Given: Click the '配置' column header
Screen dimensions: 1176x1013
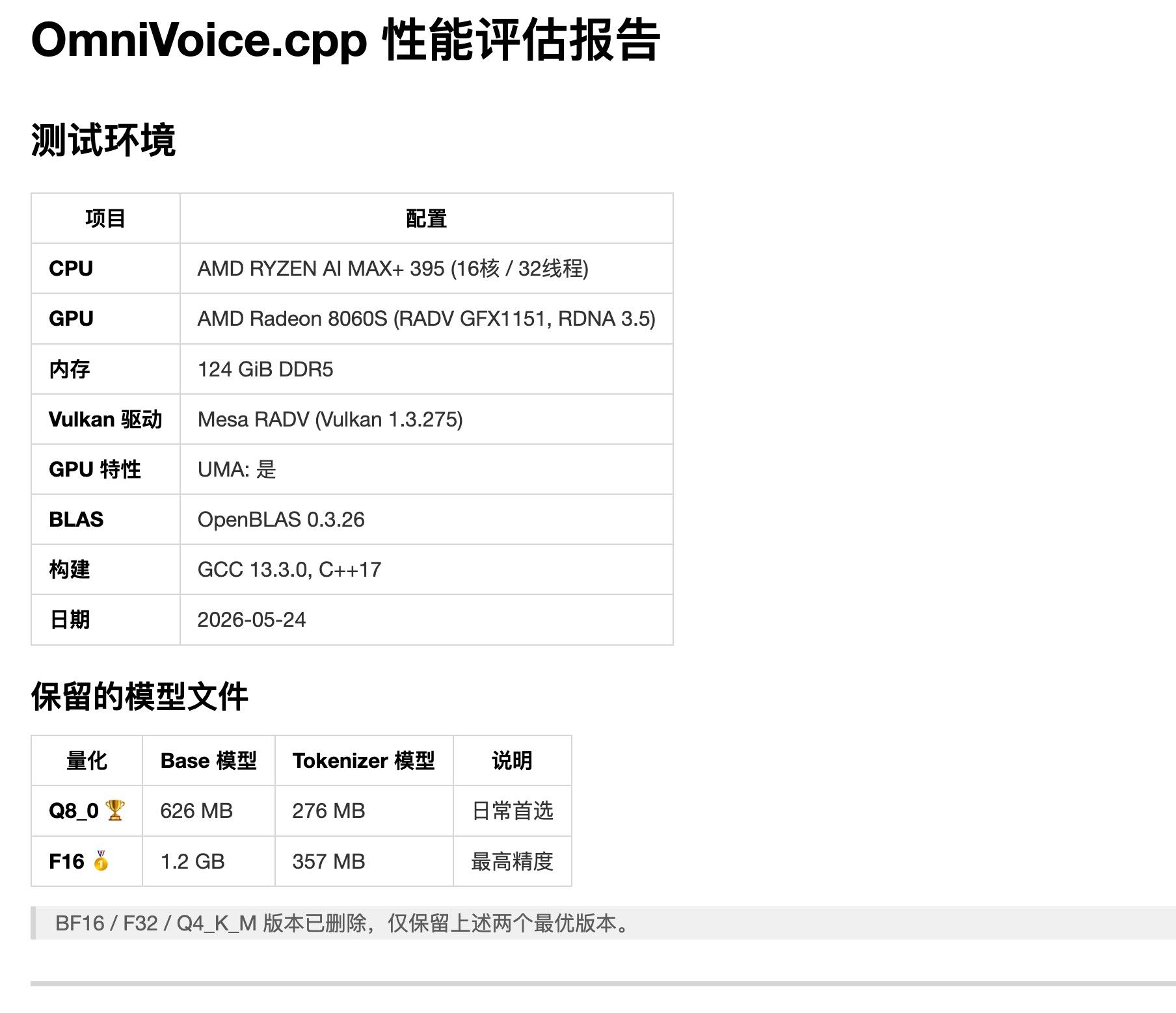Looking at the screenshot, I should [426, 218].
